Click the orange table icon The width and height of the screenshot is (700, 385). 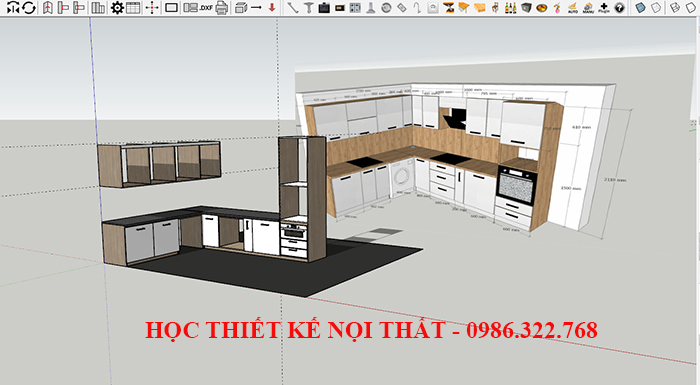(464, 7)
